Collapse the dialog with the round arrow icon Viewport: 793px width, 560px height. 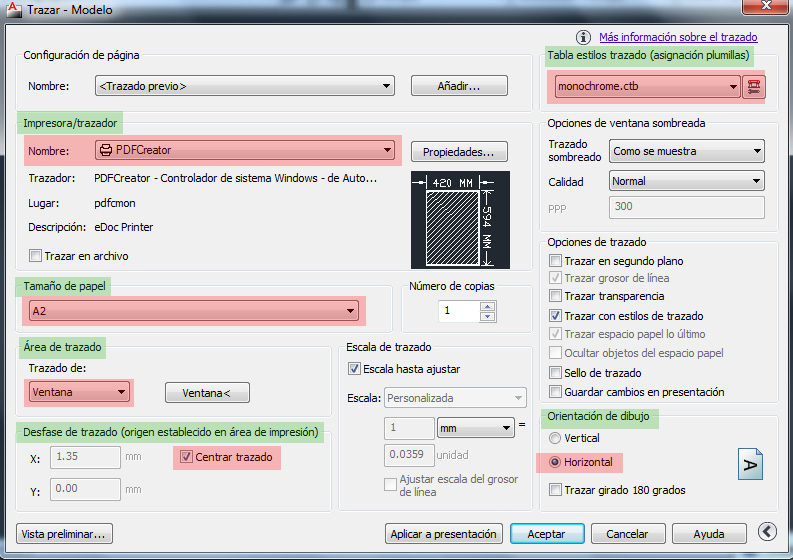tap(767, 531)
